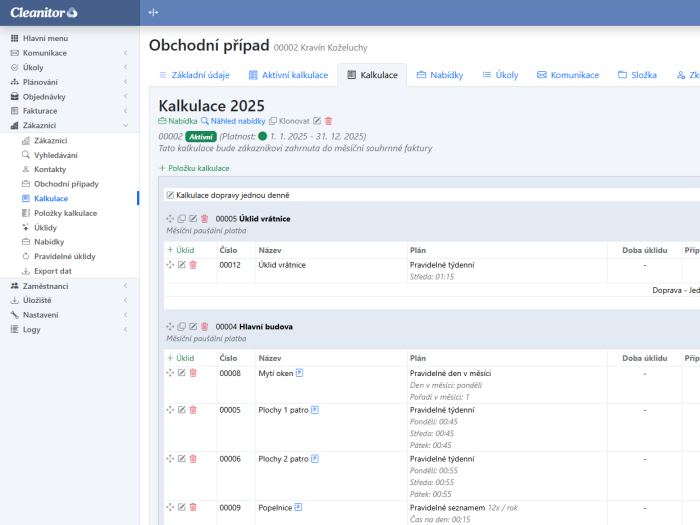
Task: Delete the Úklid vrátnice group 00005
Action: coord(205,218)
